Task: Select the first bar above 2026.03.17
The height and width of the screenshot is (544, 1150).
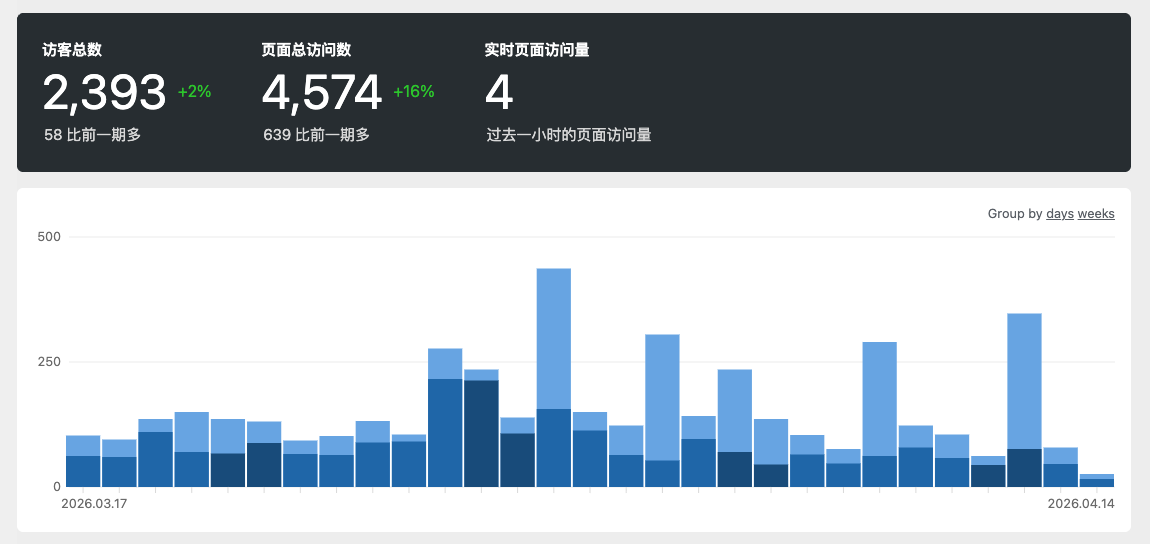Action: 83,461
